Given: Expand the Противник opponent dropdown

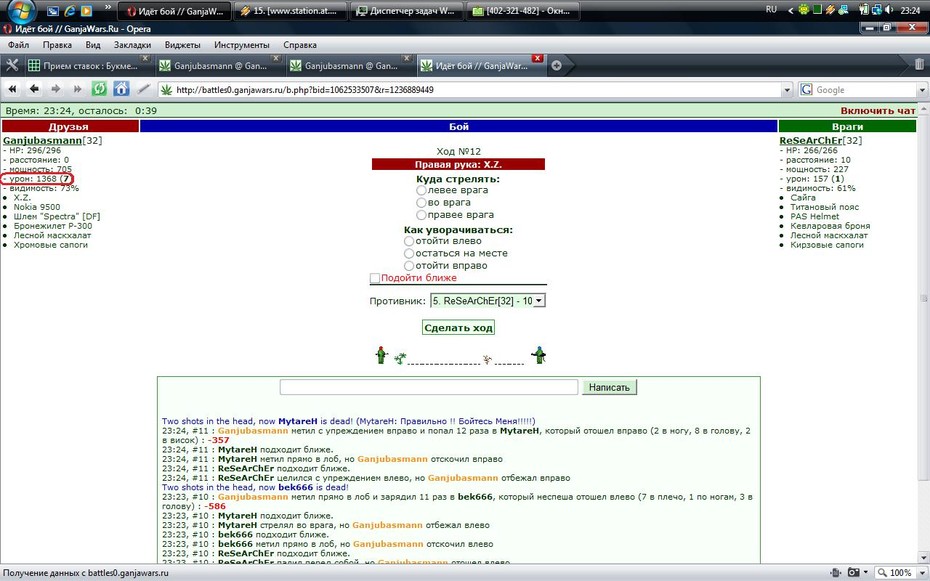Looking at the screenshot, I should pos(488,301).
